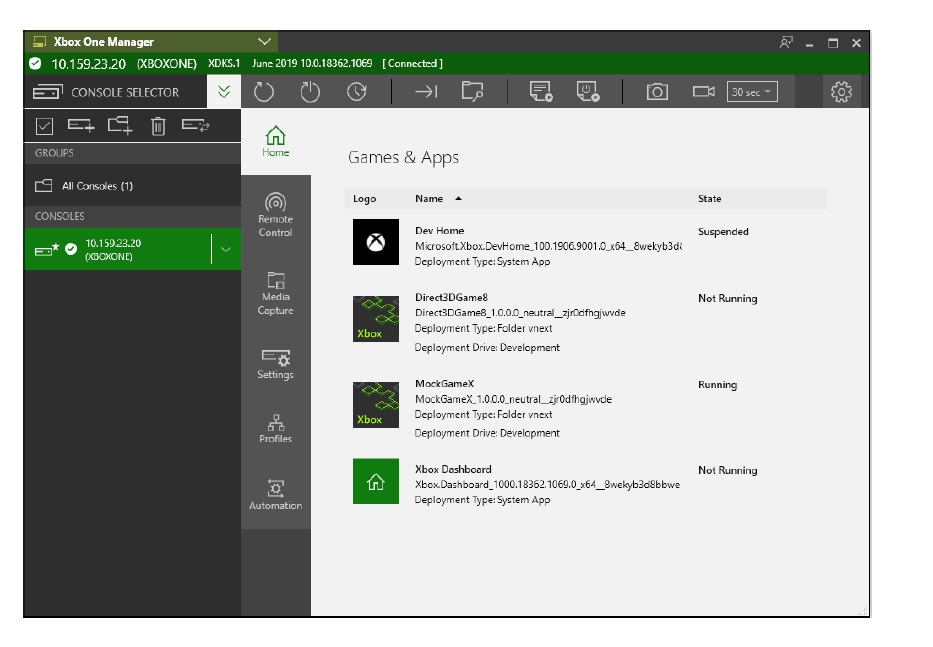933x647 pixels.
Task: Click the reboot console circular arrow icon
Action: tap(264, 92)
